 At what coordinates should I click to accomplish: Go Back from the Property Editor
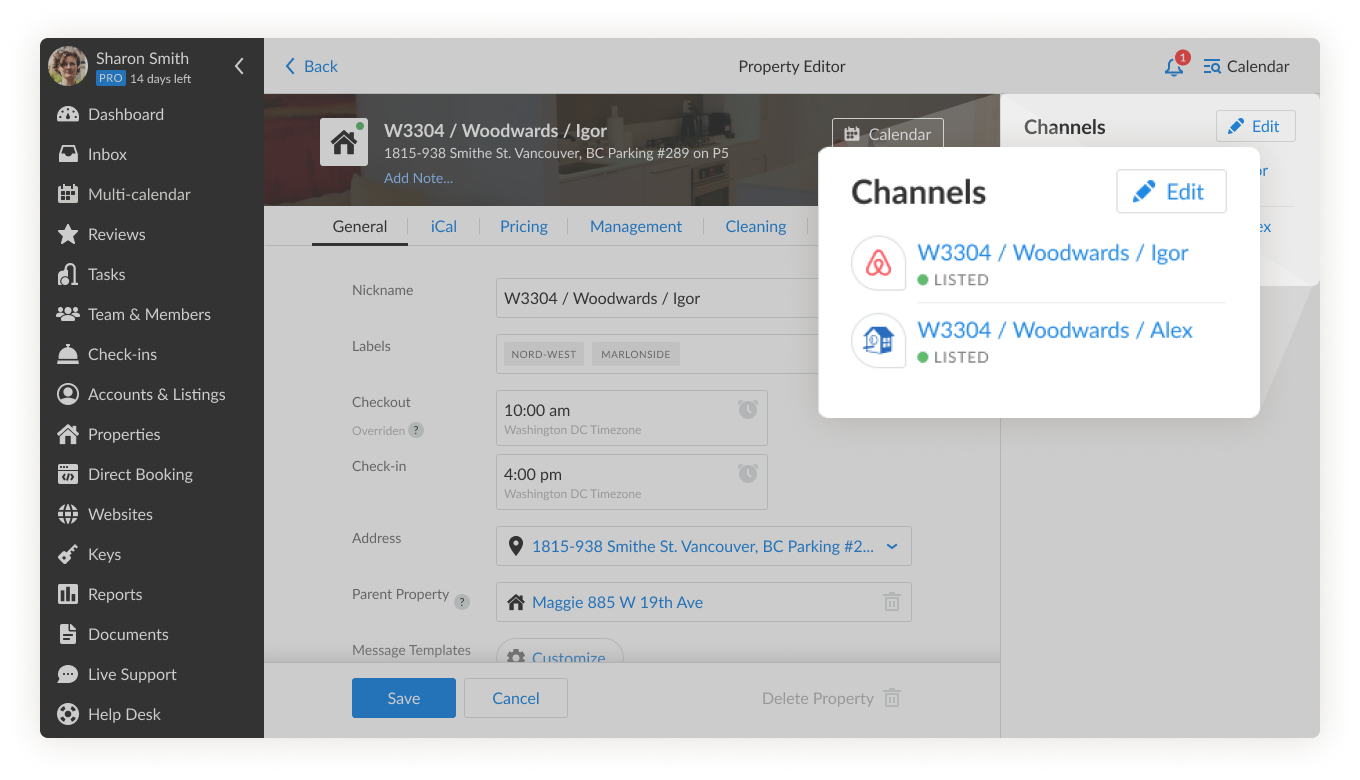tap(311, 66)
